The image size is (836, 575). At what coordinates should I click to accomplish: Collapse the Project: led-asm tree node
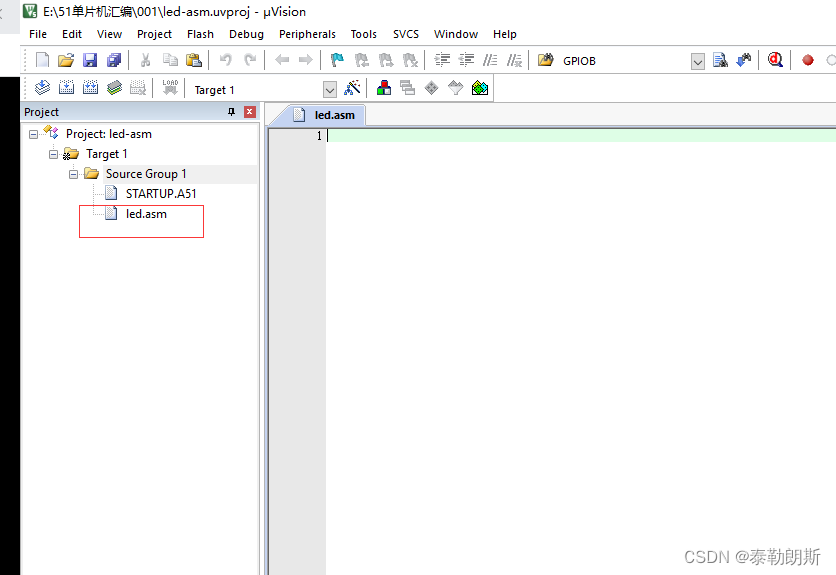coord(34,134)
